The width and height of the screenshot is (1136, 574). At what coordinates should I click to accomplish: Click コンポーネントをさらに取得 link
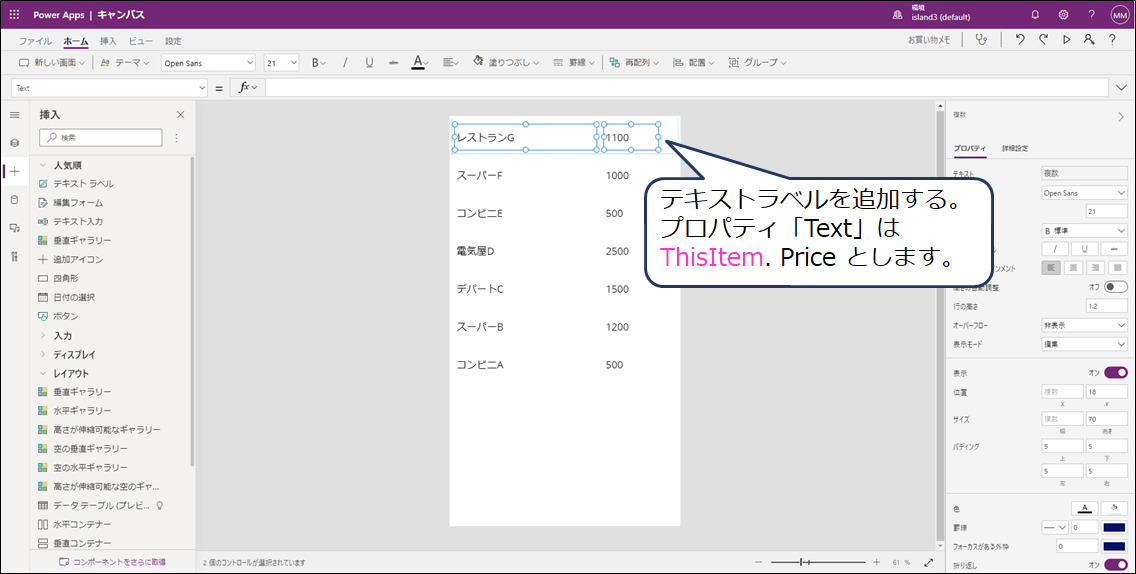click(x=112, y=562)
